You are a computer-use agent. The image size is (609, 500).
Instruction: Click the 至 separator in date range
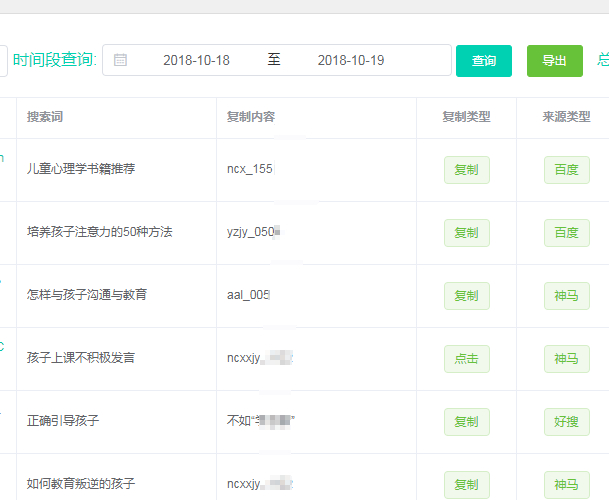(273, 60)
